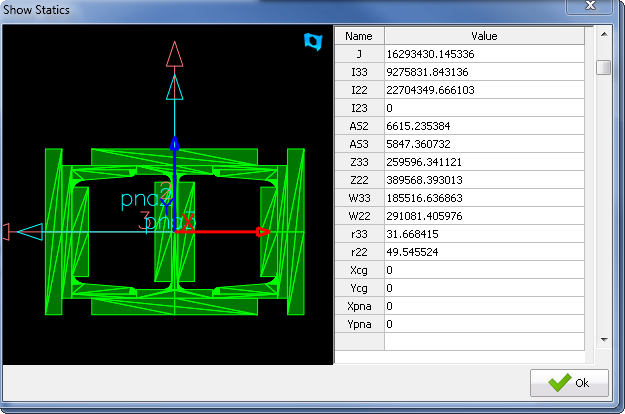Click the blue dot atop the section centerline
The image size is (625, 414).
[x=175, y=144]
